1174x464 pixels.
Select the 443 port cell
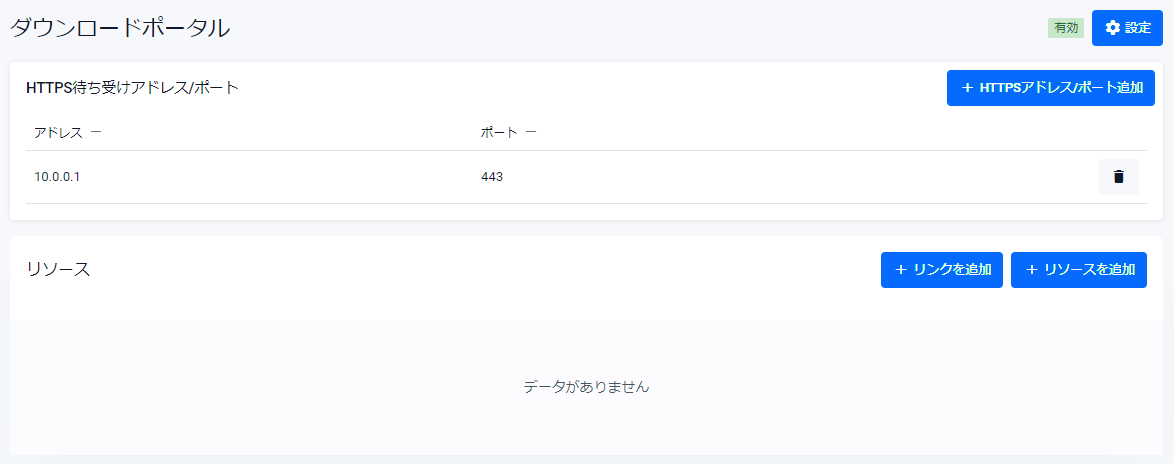click(x=492, y=177)
